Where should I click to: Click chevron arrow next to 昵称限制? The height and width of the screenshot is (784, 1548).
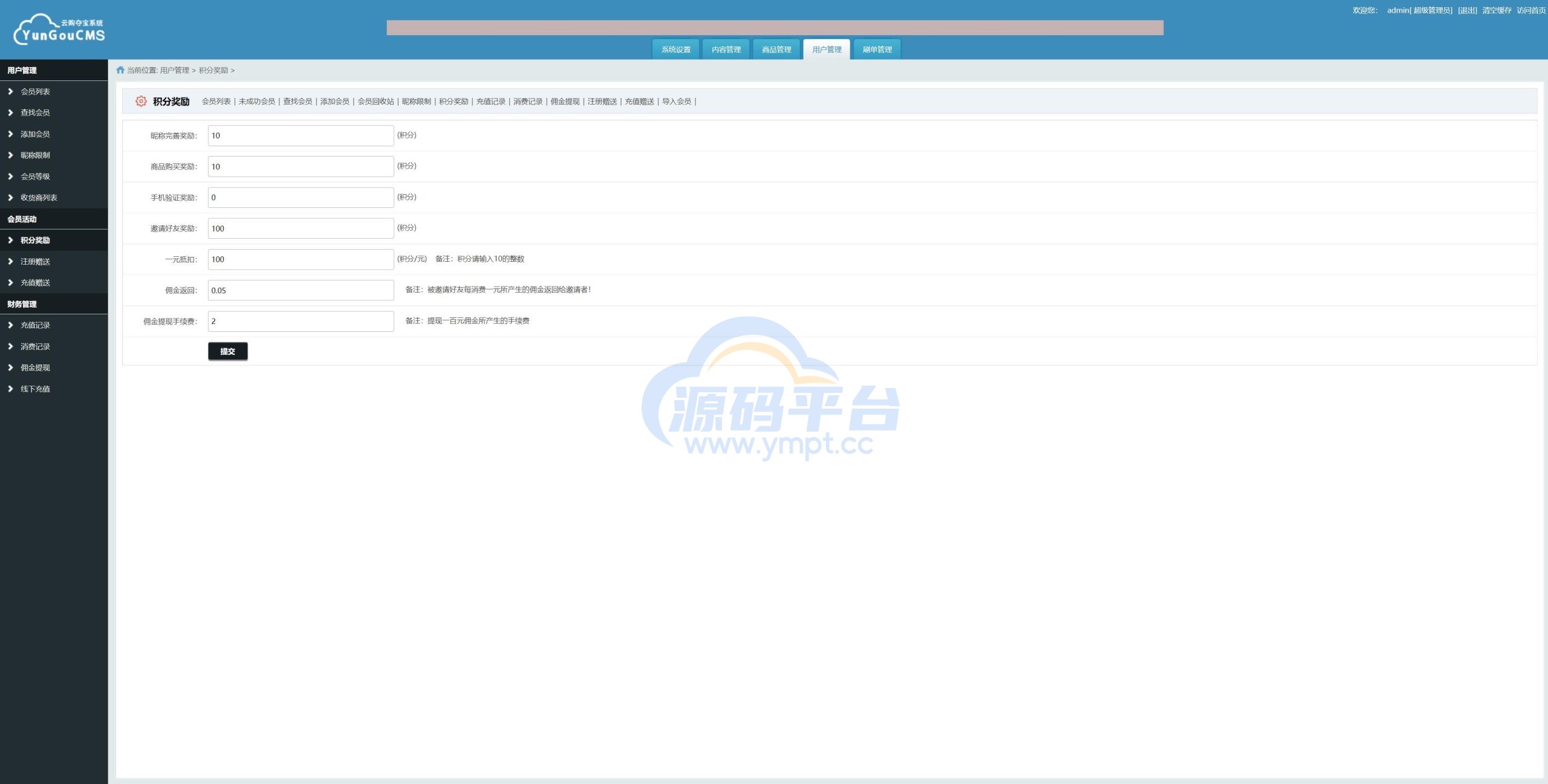click(10, 155)
